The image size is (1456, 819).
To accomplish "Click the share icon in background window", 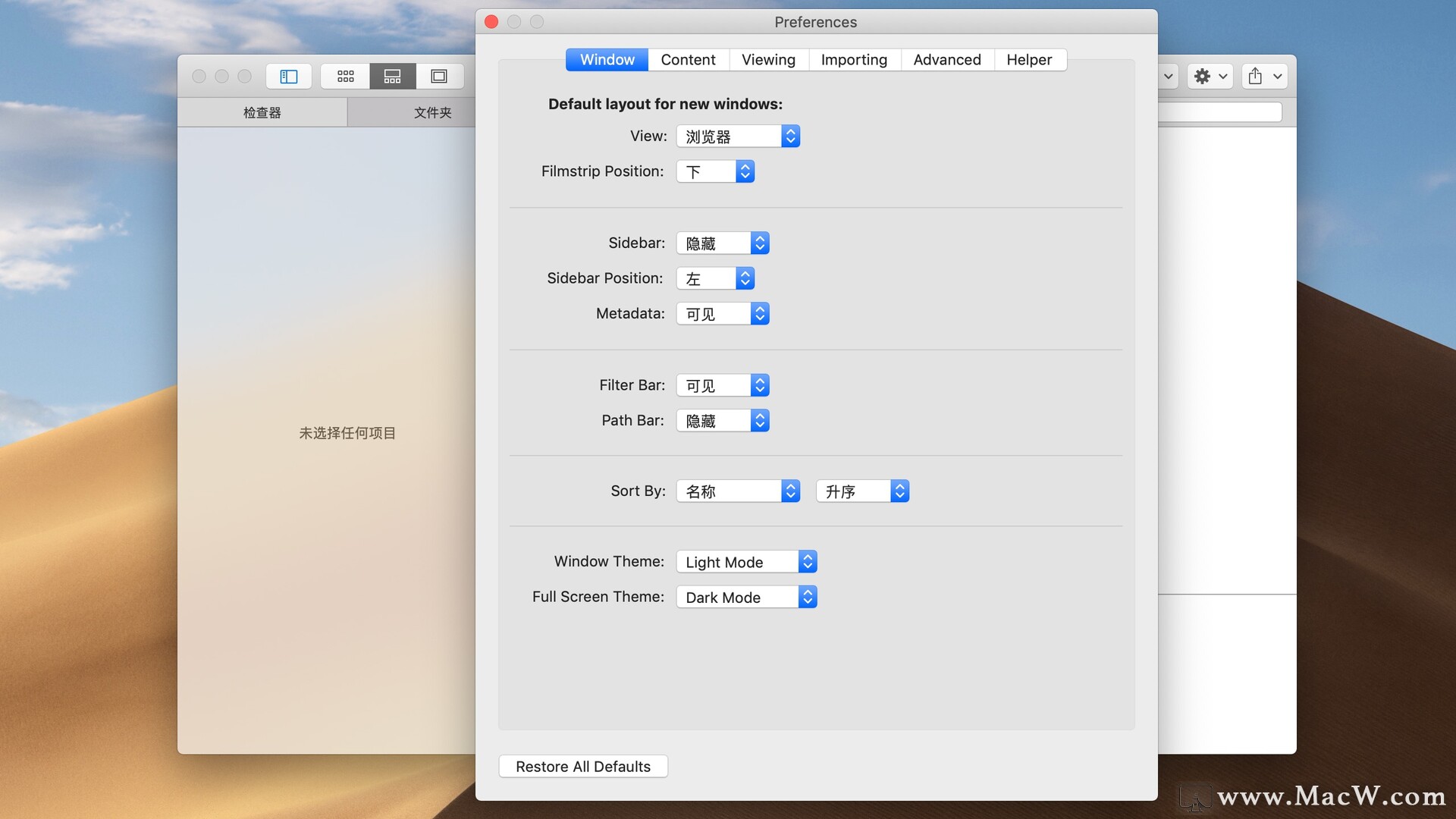I will pos(1256,77).
